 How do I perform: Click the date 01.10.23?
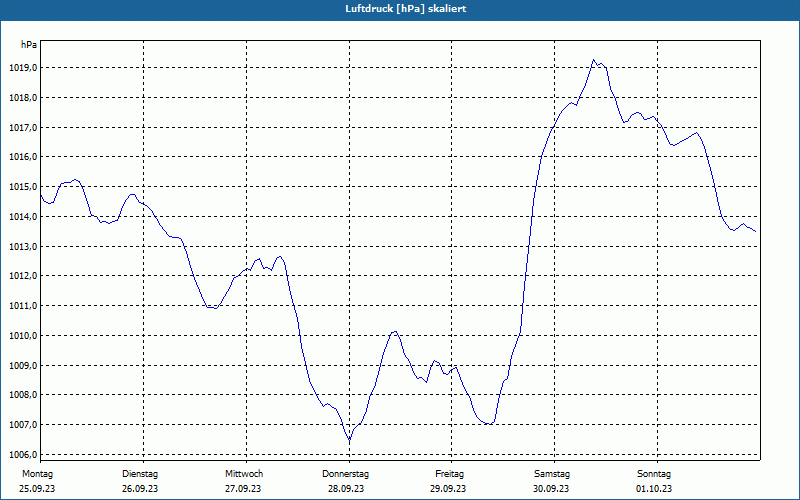[x=654, y=489]
